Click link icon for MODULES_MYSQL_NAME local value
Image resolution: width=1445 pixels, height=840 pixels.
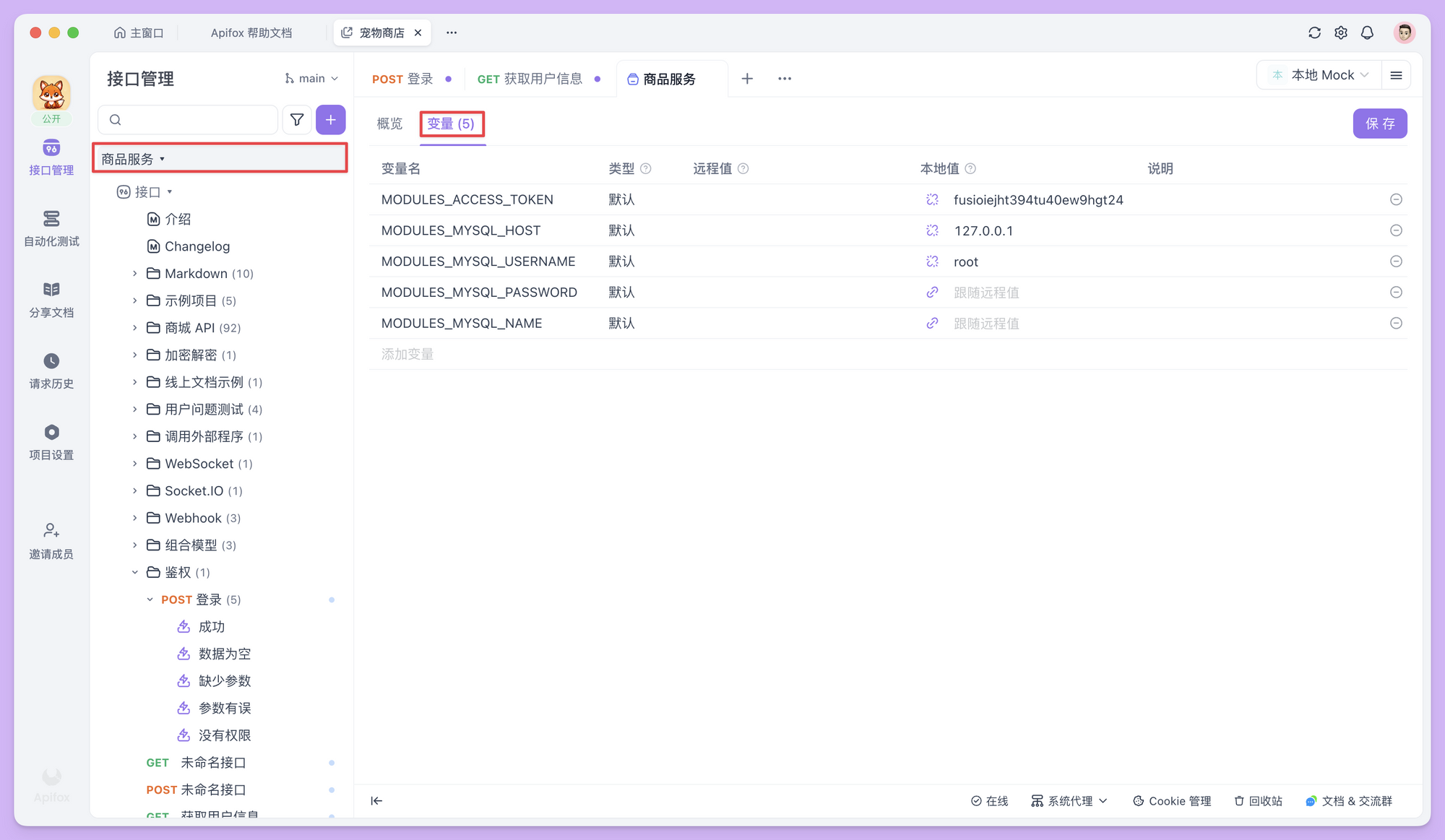[x=933, y=324]
